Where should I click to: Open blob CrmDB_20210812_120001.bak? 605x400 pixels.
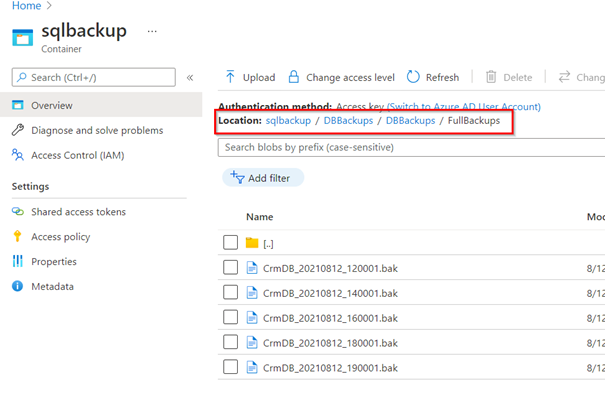(x=330, y=268)
